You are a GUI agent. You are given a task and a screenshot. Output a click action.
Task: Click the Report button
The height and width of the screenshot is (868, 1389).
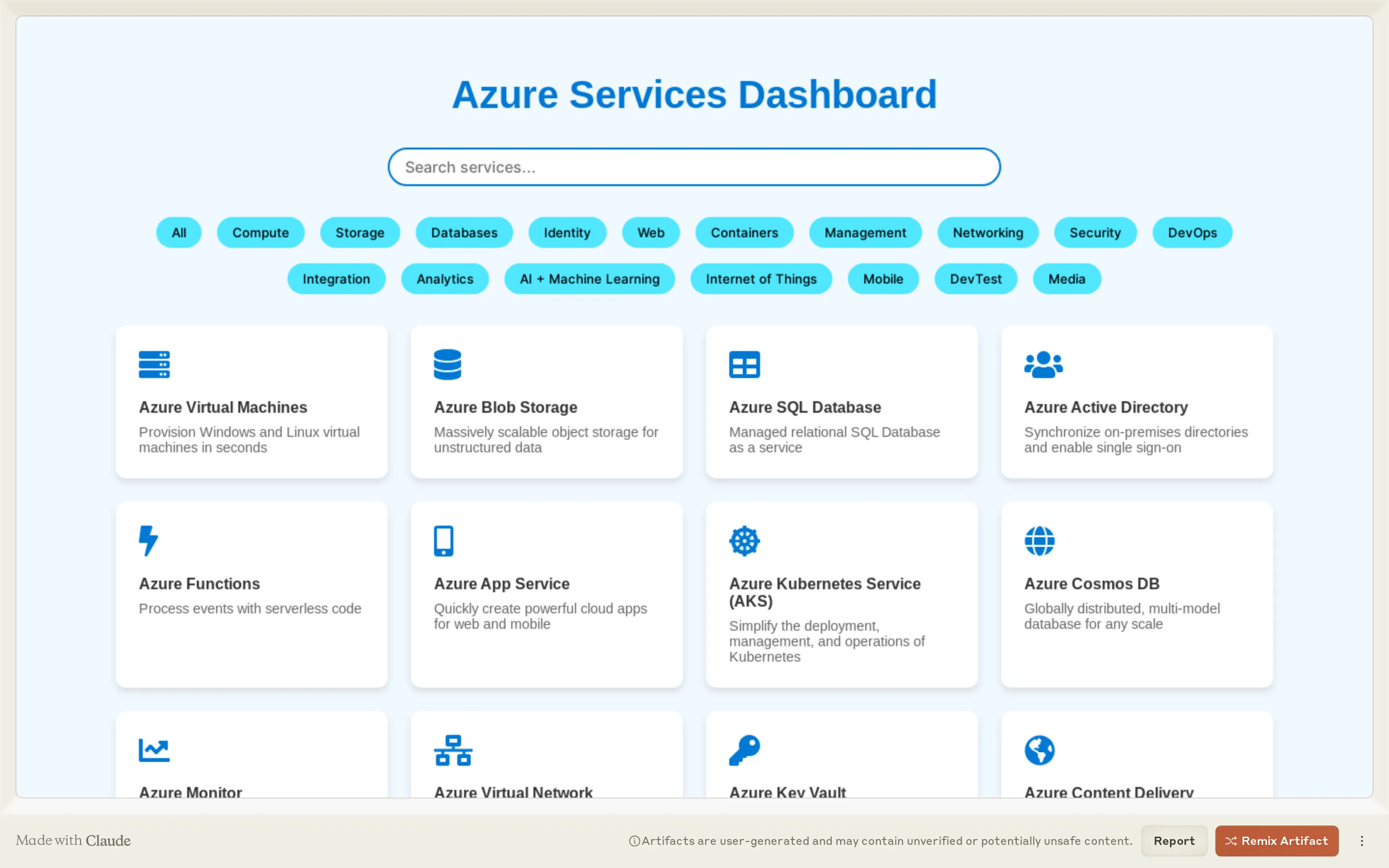(x=1174, y=841)
